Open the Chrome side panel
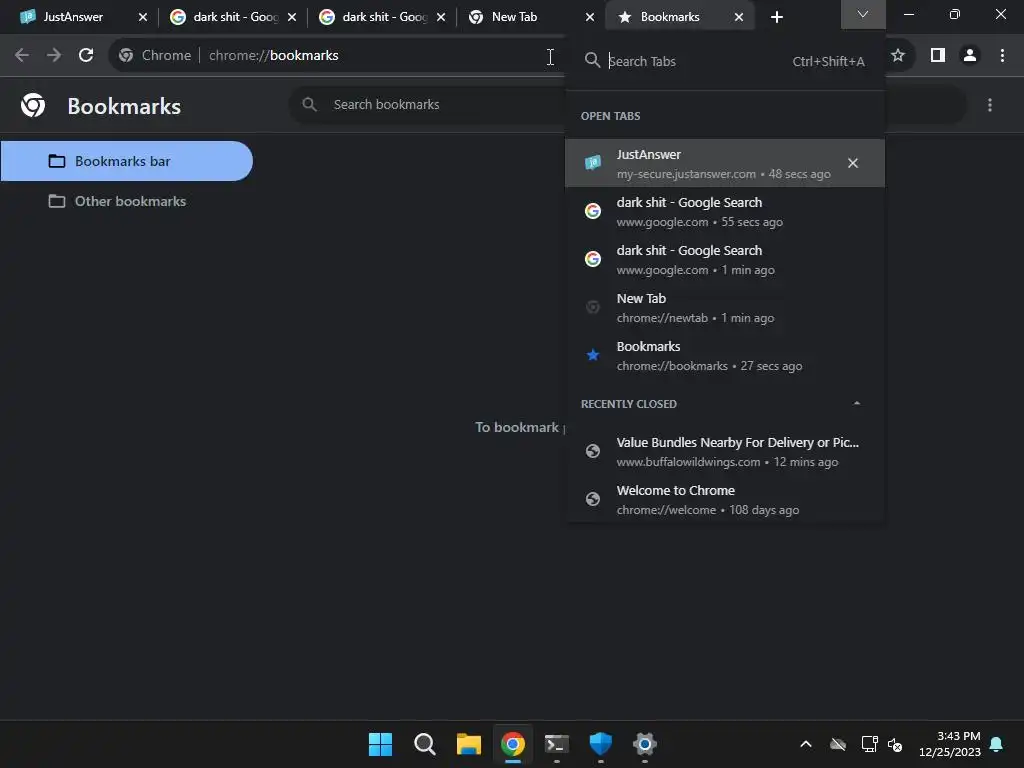The width and height of the screenshot is (1024, 768). [x=938, y=56]
